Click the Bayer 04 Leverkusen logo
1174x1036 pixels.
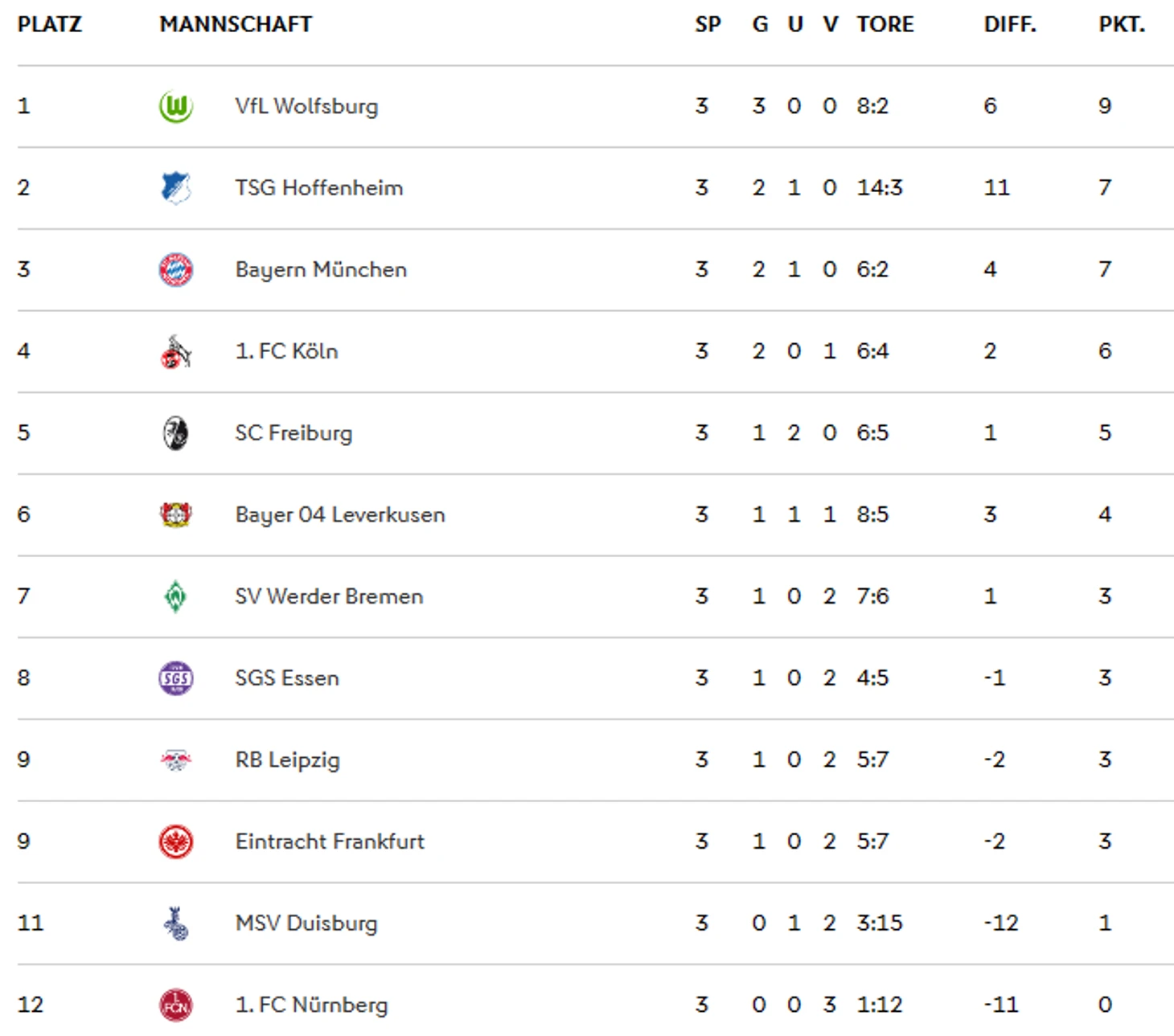coord(175,514)
